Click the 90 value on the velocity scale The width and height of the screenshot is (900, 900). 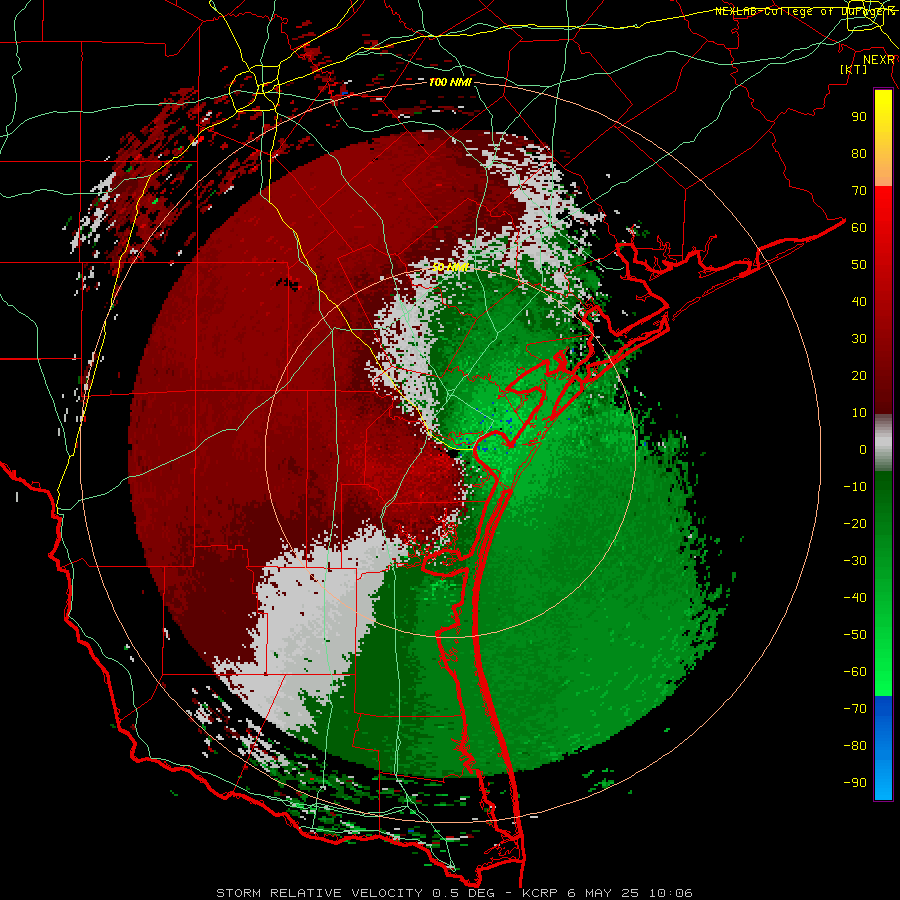859,117
